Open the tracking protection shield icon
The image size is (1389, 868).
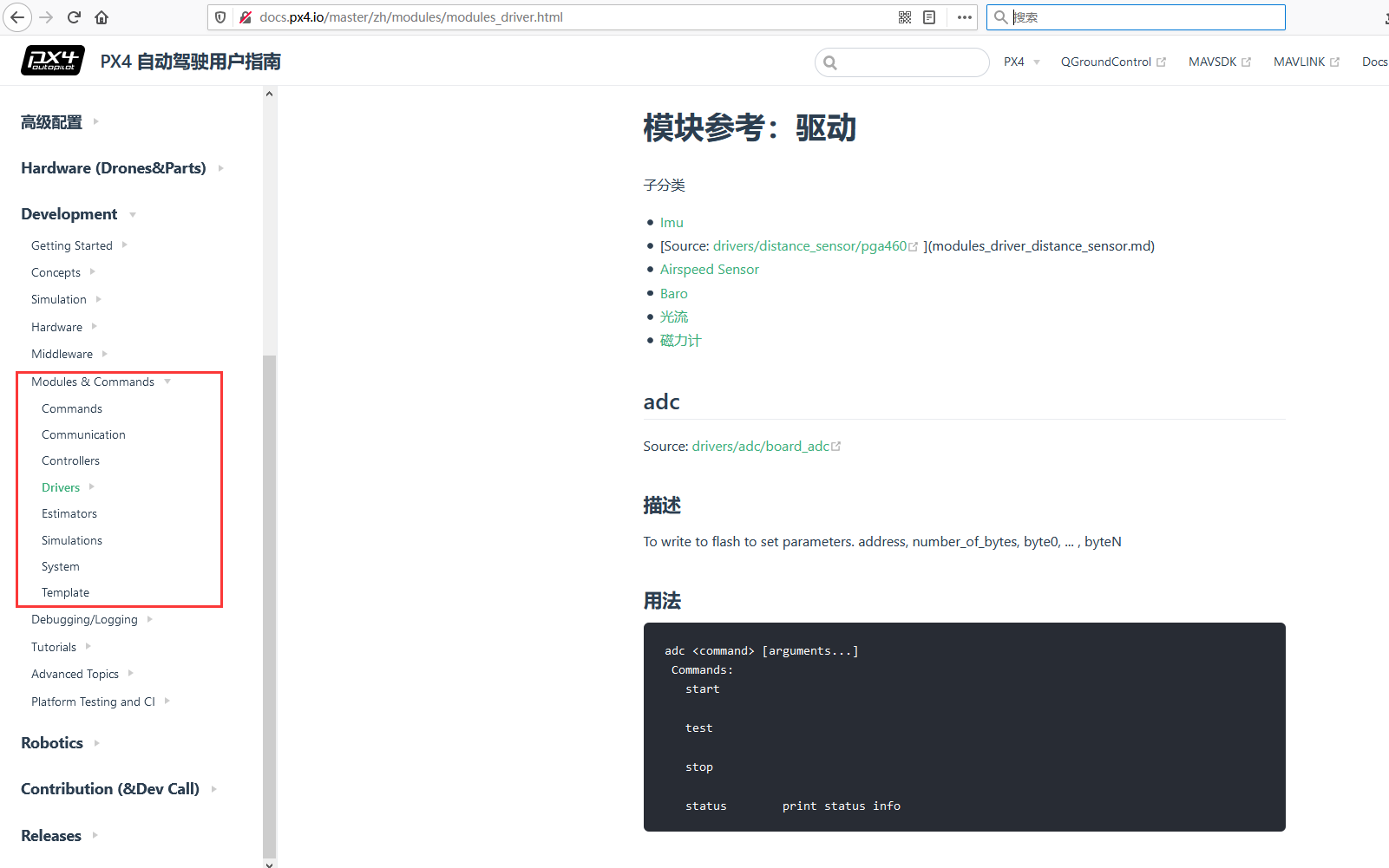click(x=219, y=16)
